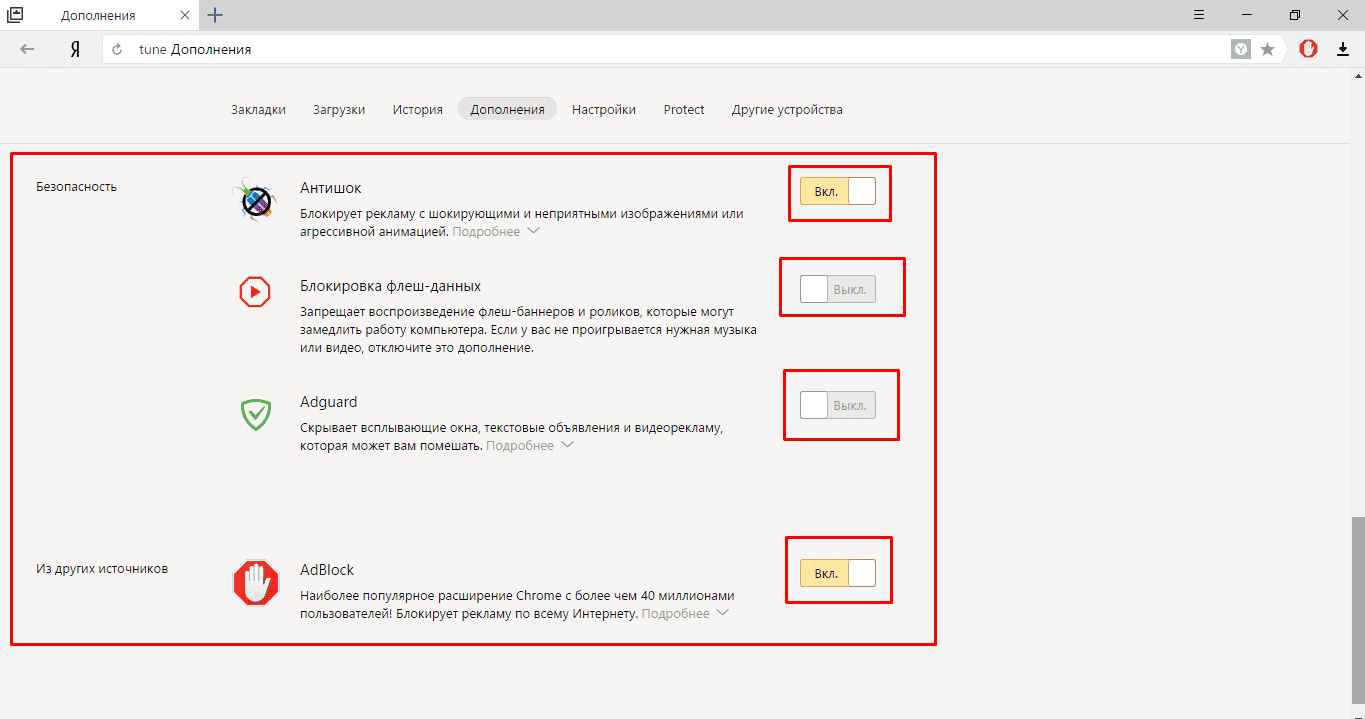Click the AdBlock extension title

point(327,570)
